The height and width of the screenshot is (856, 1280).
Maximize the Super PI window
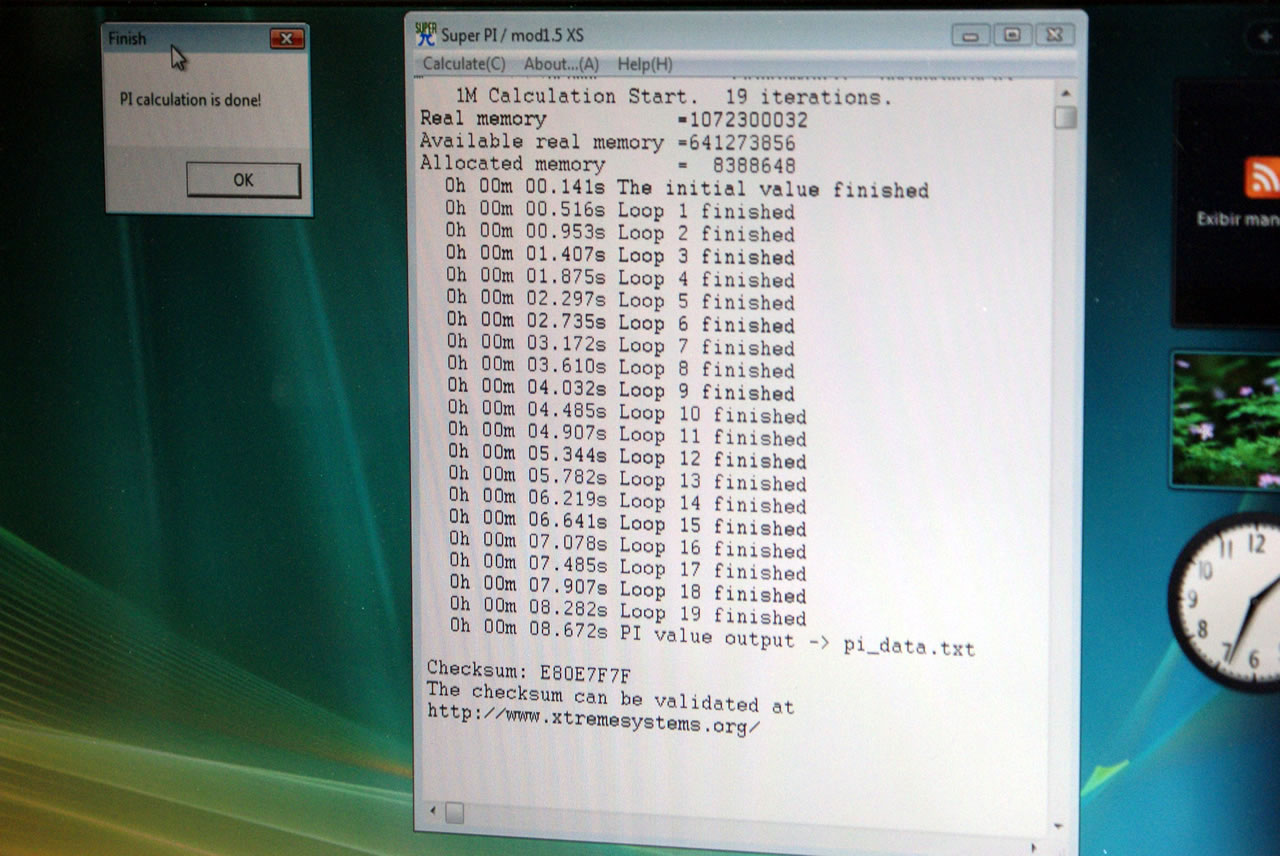click(1012, 35)
